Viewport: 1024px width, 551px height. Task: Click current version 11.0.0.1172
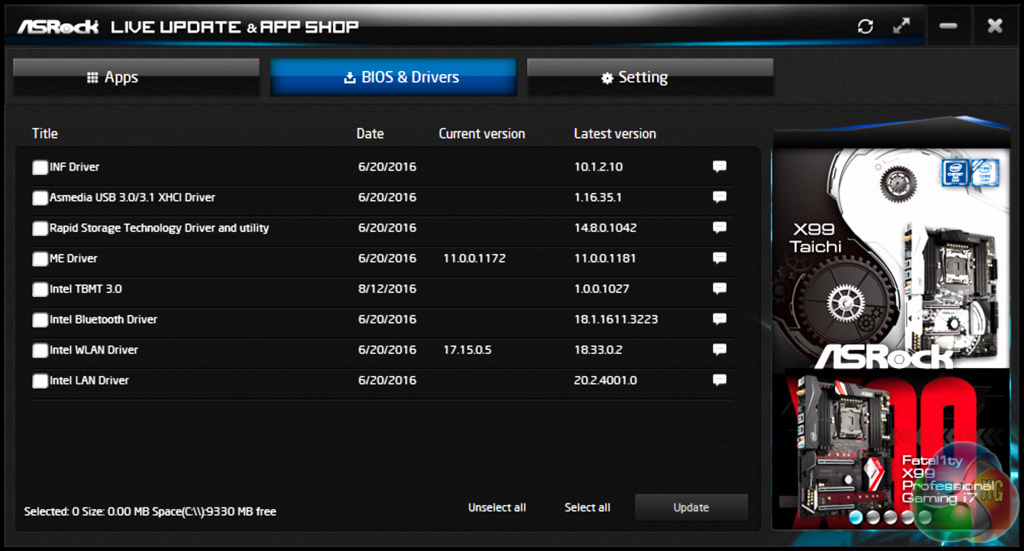tap(474, 258)
